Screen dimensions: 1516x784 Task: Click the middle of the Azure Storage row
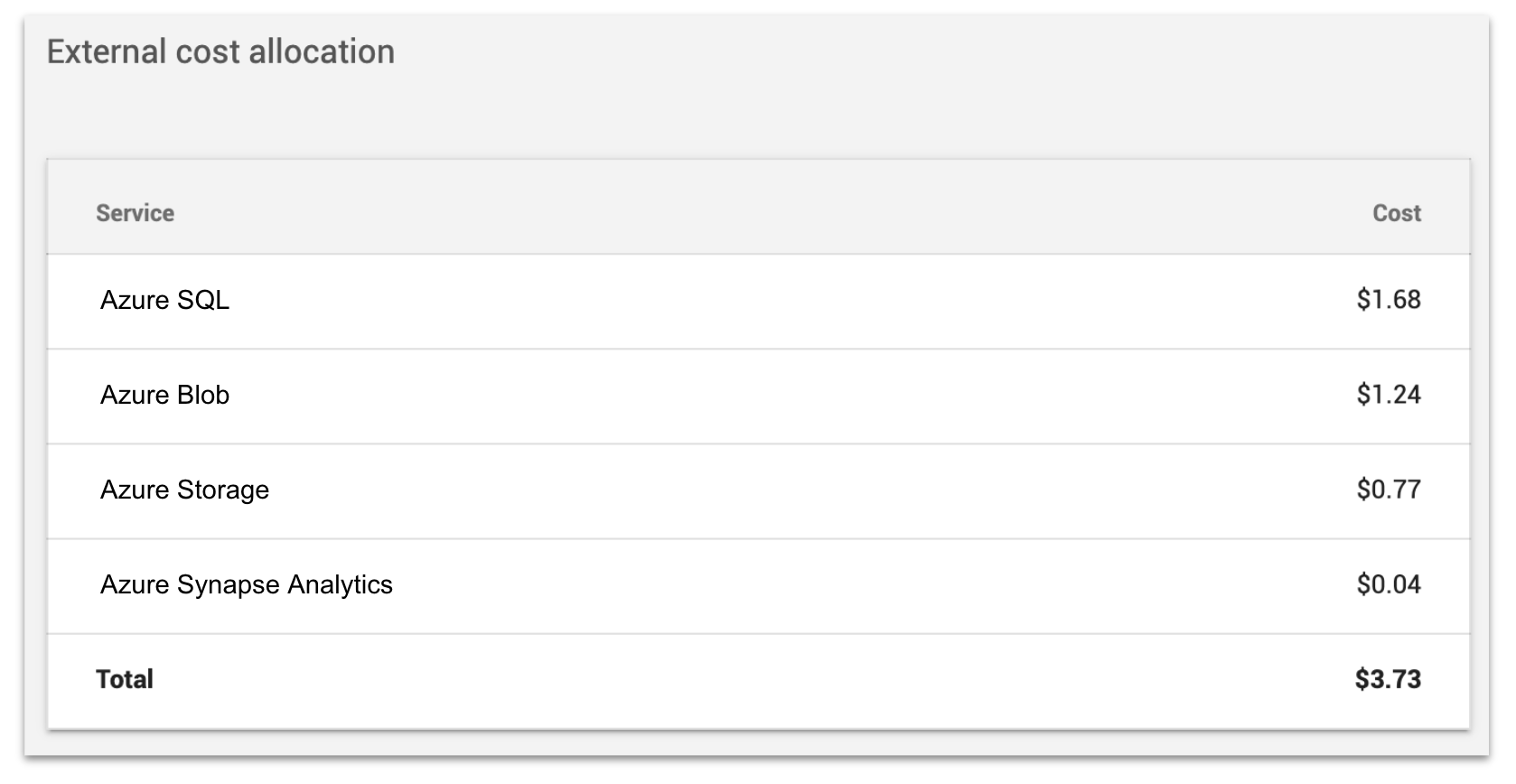pyautogui.click(x=759, y=491)
